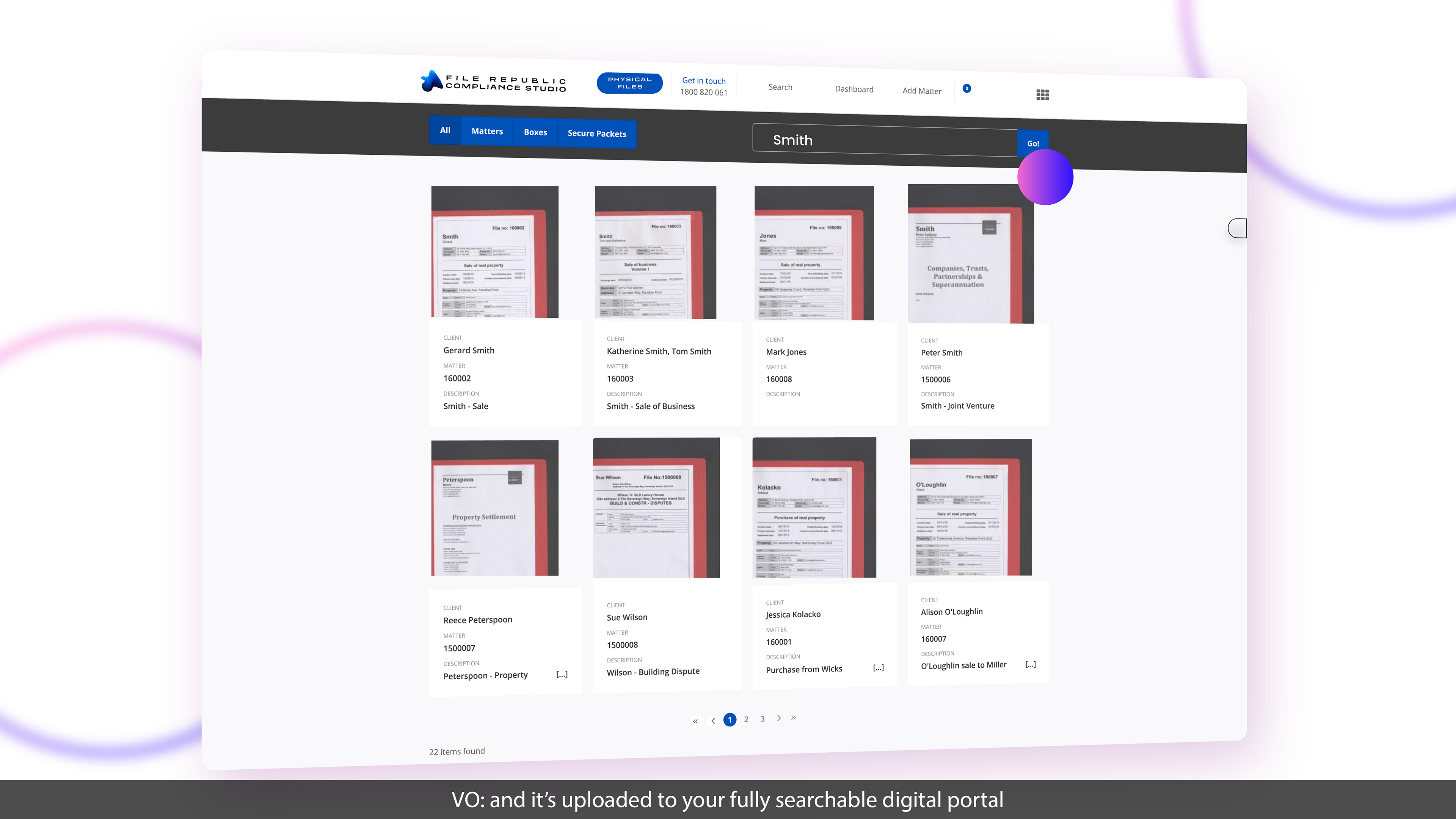Image resolution: width=1456 pixels, height=819 pixels.
Task: Click the Physical Files button
Action: (629, 83)
